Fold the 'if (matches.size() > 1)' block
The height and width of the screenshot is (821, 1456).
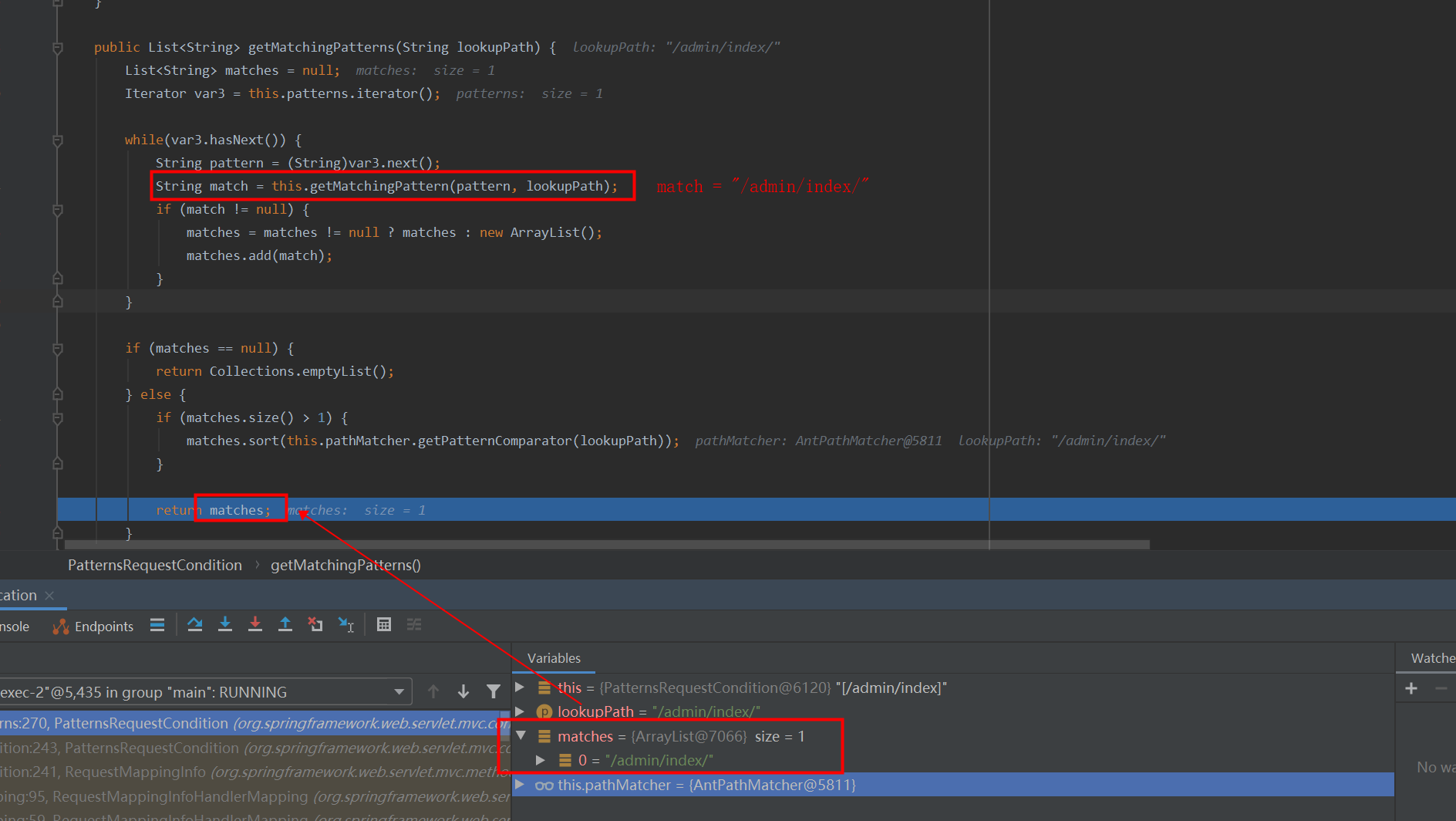(58, 418)
